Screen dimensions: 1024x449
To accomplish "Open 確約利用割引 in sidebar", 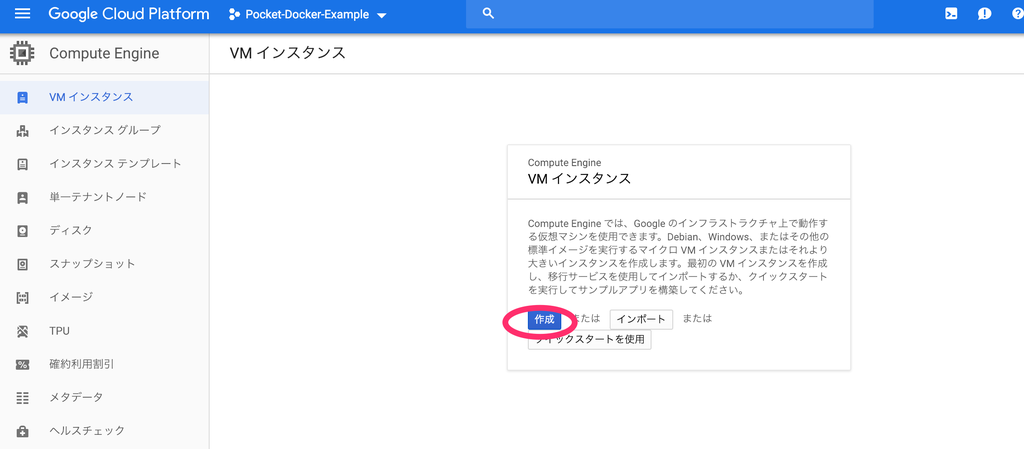I will pyautogui.click(x=104, y=364).
